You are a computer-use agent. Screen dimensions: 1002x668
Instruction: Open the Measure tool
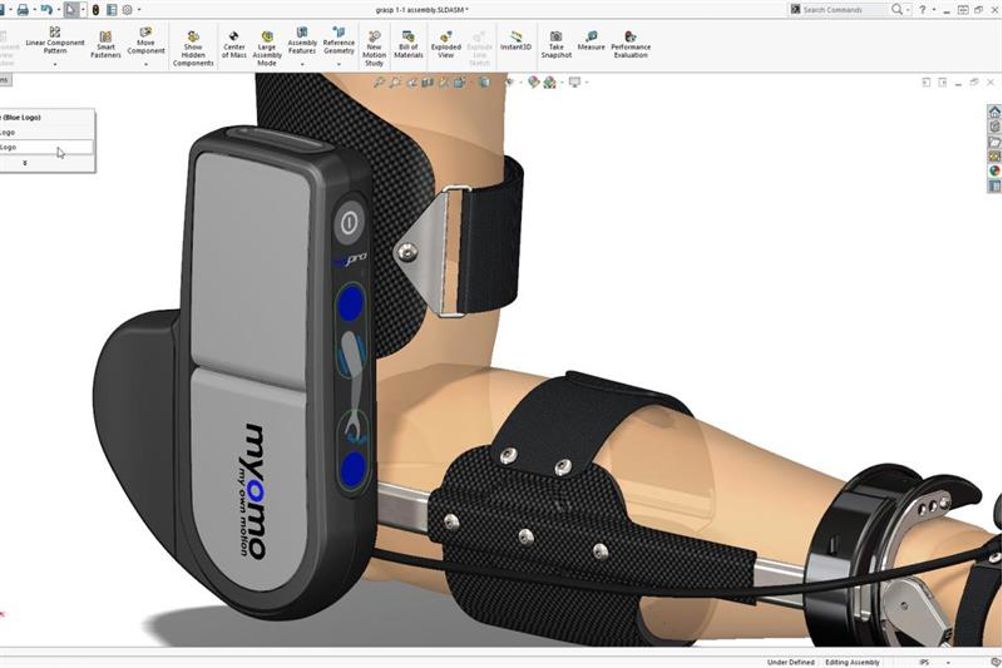point(591,40)
